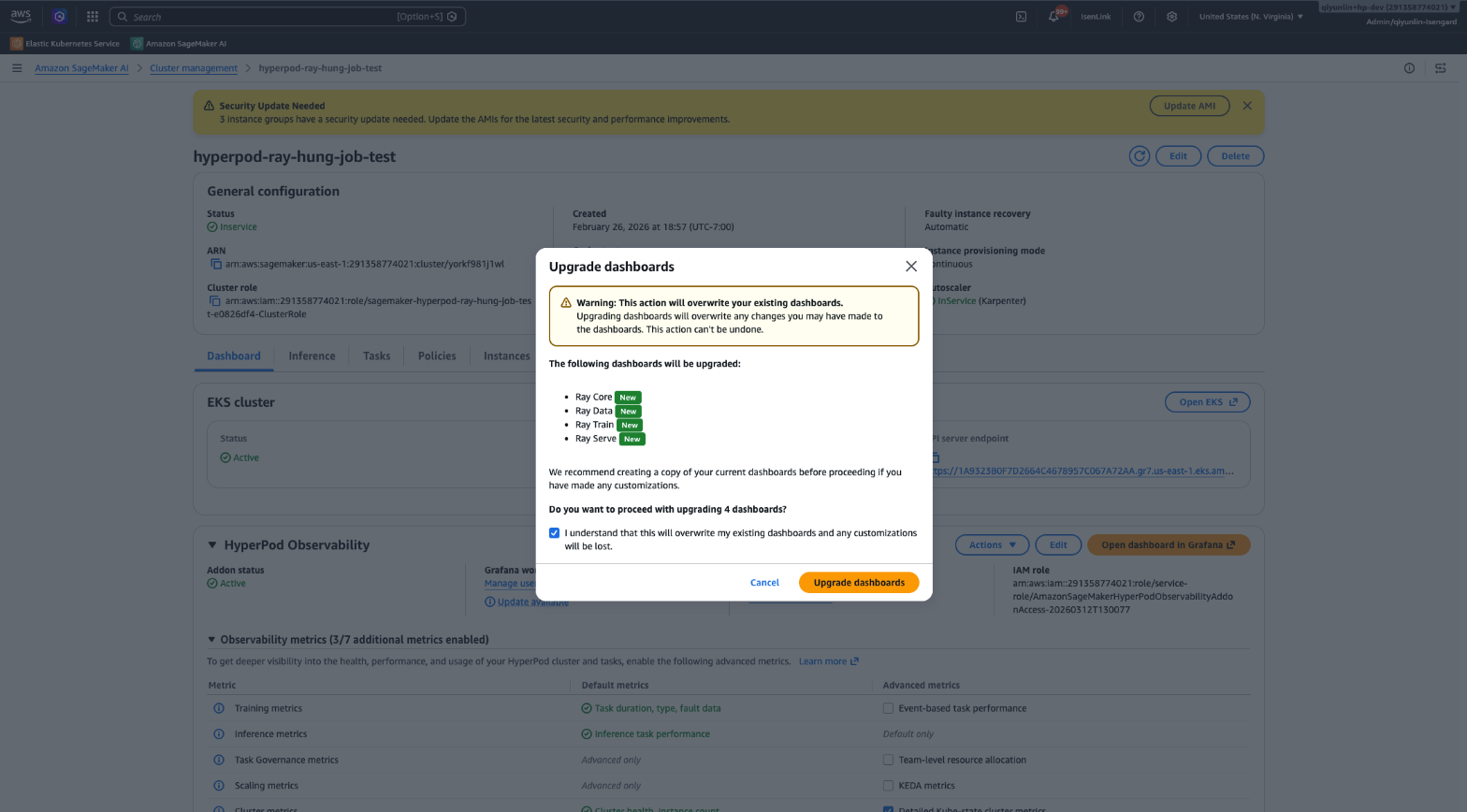The image size is (1467, 812).
Task: Click the Ray Serve dashboard list item
Action: coord(610,439)
